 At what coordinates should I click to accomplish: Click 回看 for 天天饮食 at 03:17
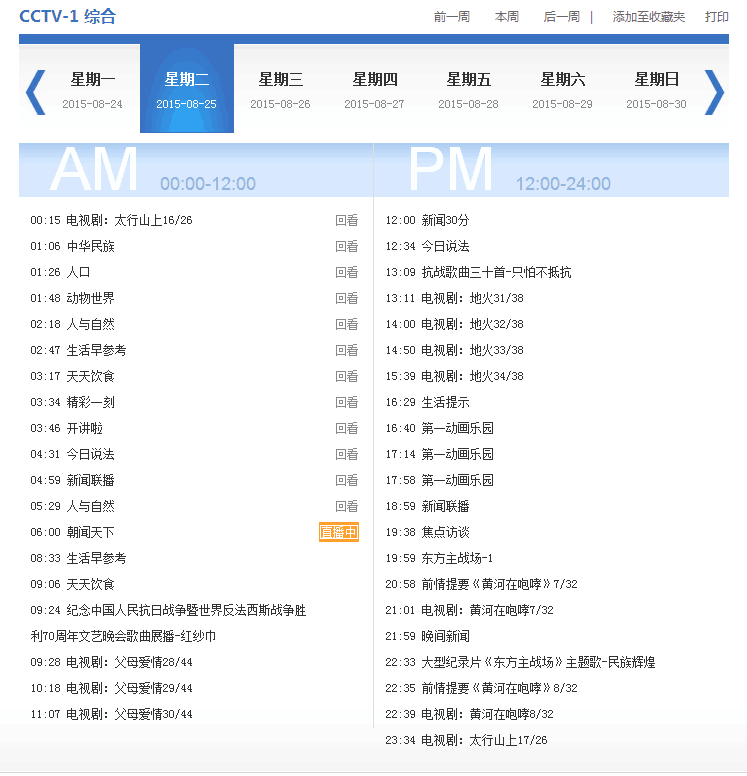(347, 376)
